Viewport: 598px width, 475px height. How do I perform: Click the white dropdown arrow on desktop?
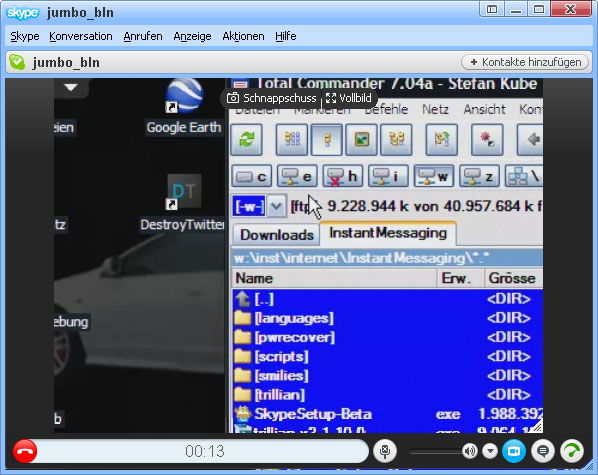71,87
